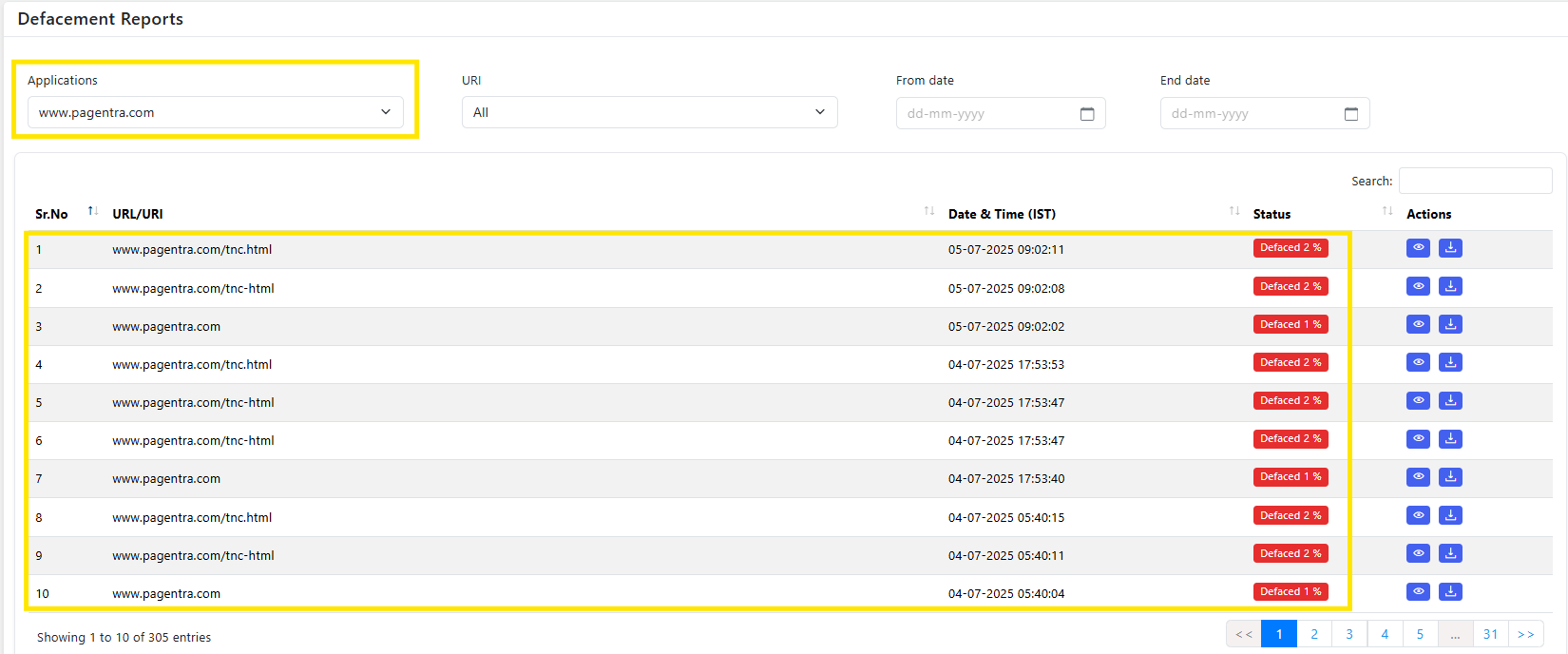Open the End date calendar picker icon
Screen dimensions: 1568x654
point(1351,114)
